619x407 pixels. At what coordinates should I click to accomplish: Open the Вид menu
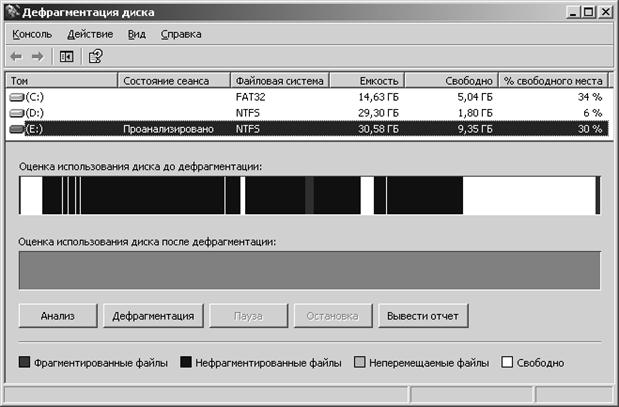point(137,34)
